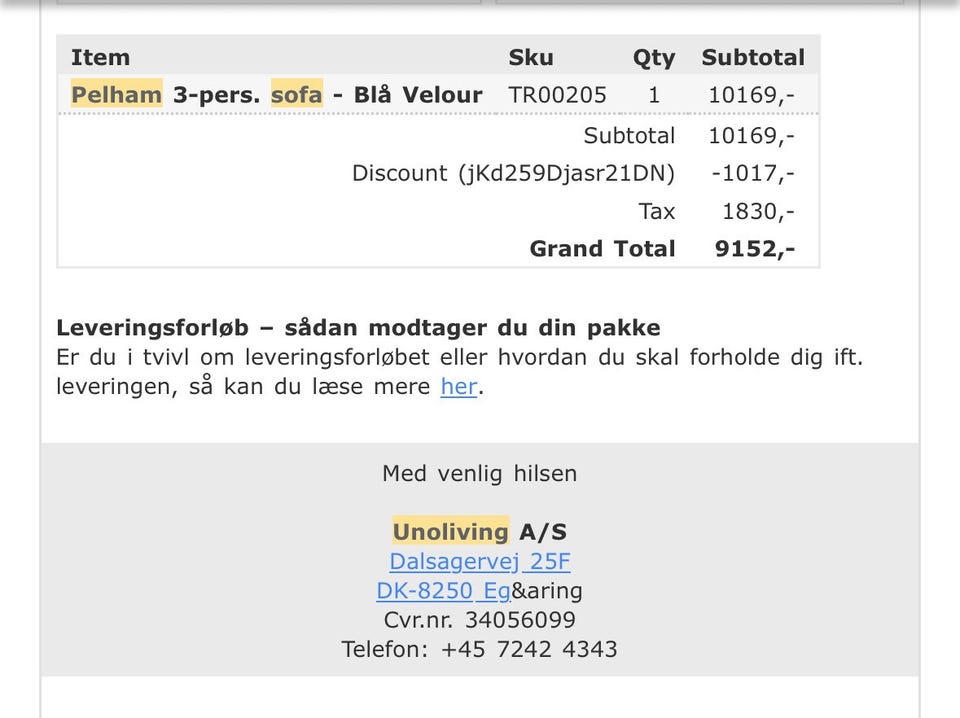Click the DK-8250 Eg postal code link

tap(443, 591)
